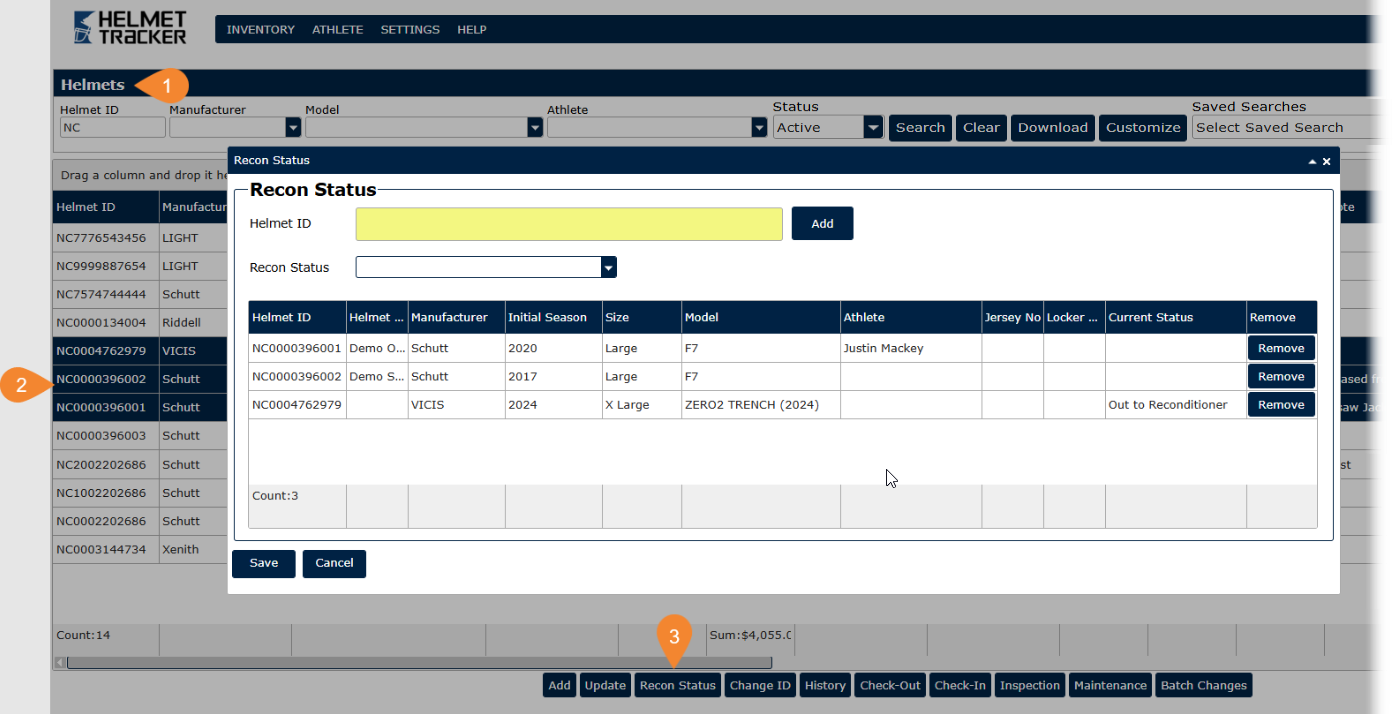Click Out to Reconditioner status cell
This screenshot has height=714, width=1400.
tap(1175, 405)
